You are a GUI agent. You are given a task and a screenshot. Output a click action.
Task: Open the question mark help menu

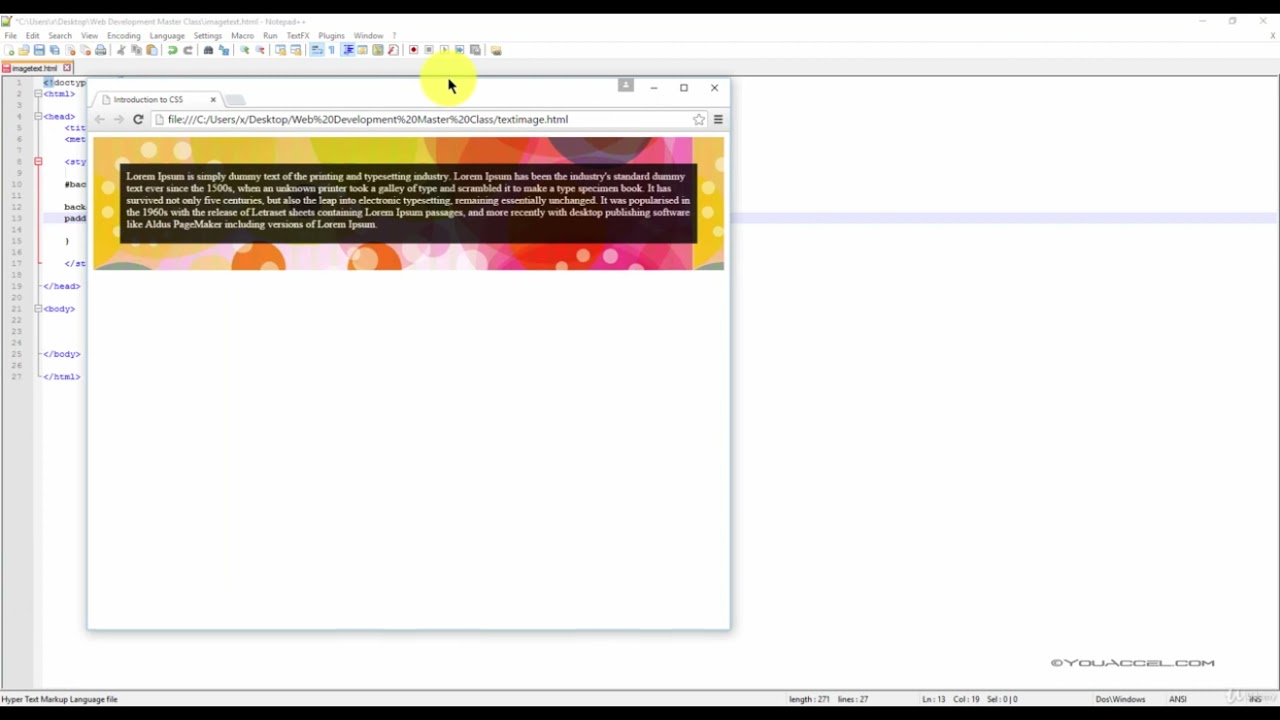point(394,36)
